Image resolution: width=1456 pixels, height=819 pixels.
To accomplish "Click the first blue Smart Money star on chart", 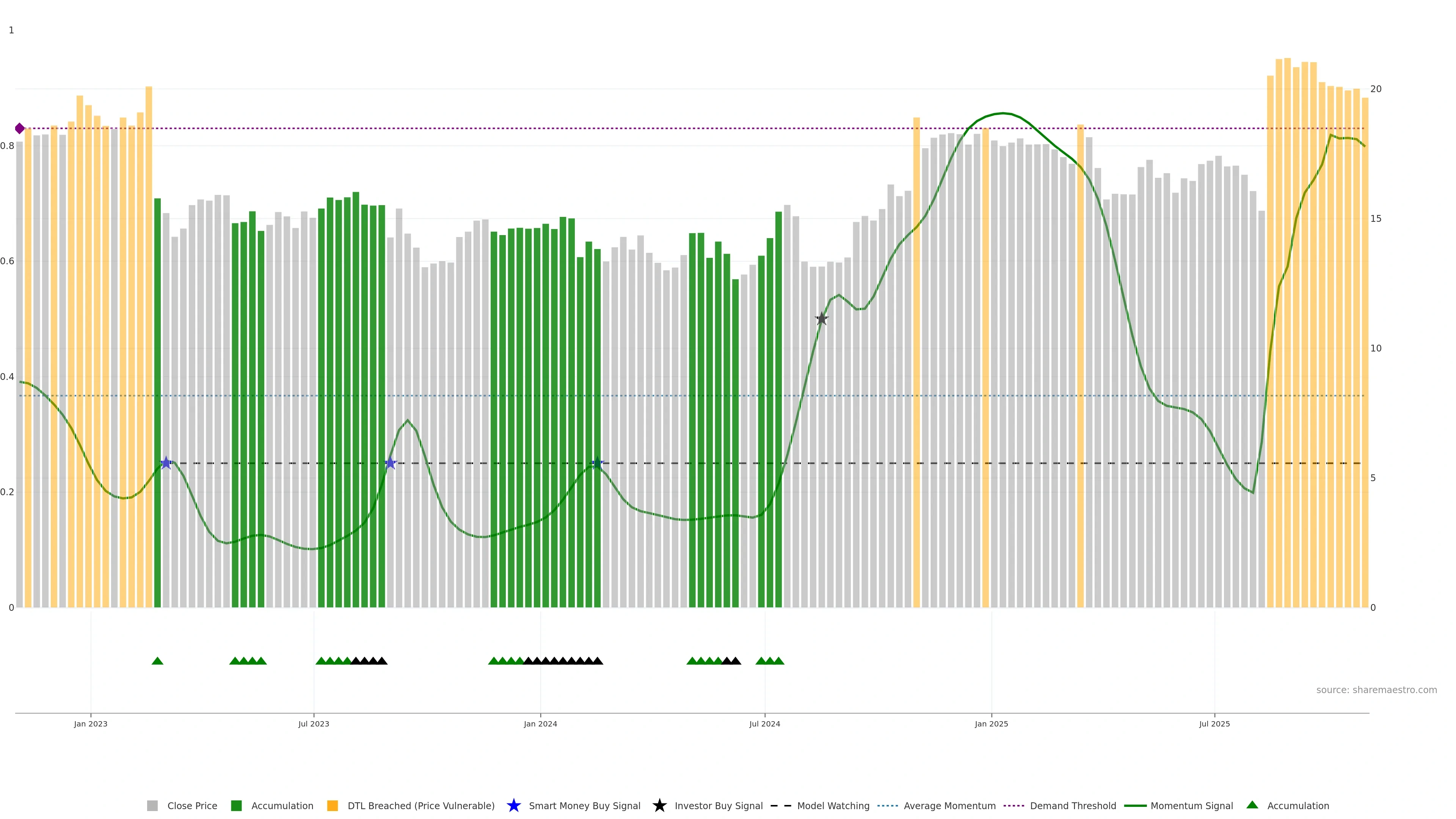I will click(166, 463).
